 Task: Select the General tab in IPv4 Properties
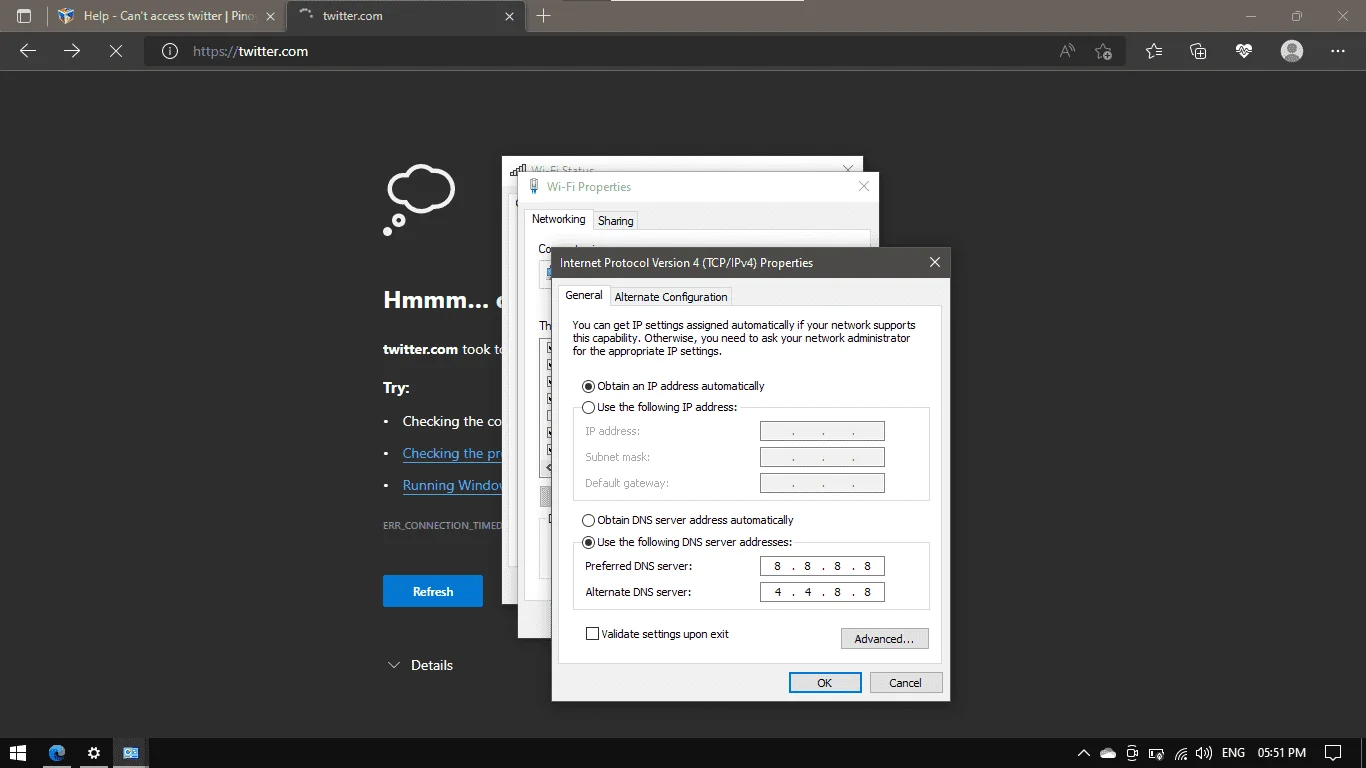coord(584,295)
